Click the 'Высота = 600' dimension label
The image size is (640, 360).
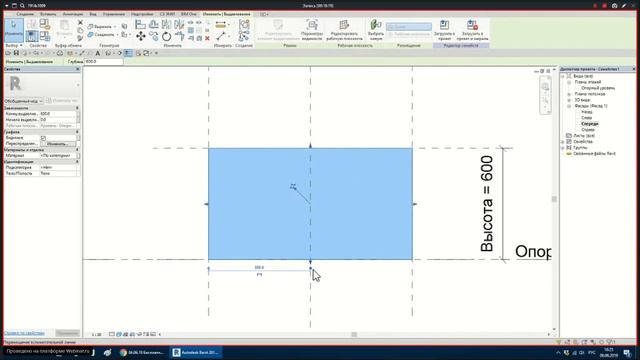tap(487, 203)
